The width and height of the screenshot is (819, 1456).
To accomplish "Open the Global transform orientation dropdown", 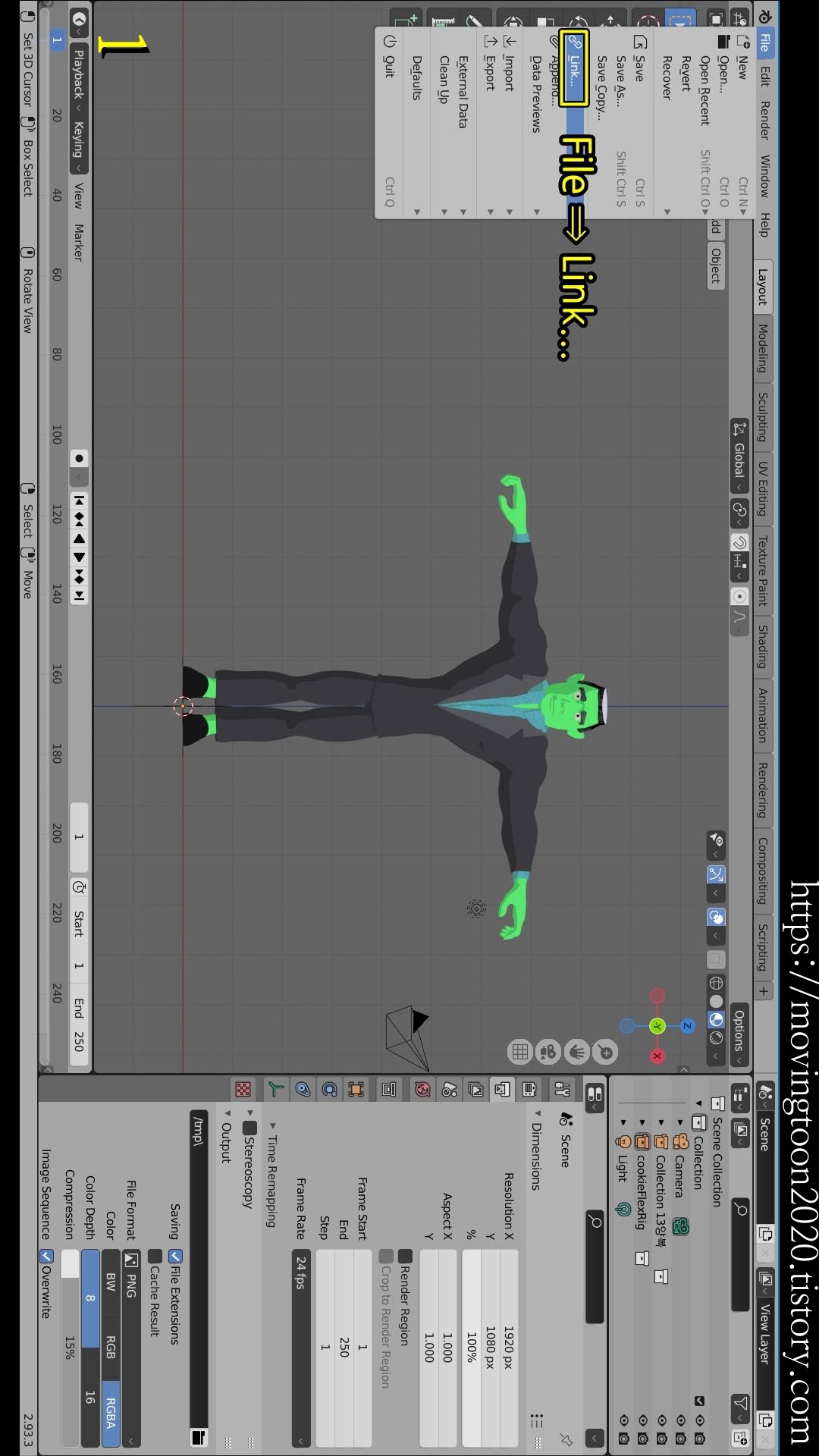I will (x=739, y=457).
